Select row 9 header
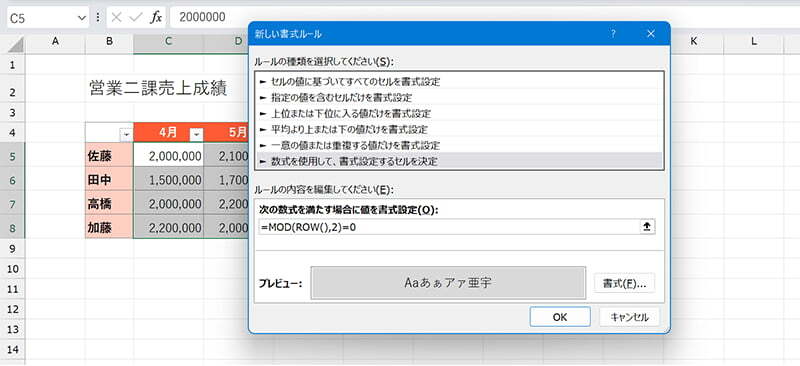This screenshot has height=366, width=800. 13,249
